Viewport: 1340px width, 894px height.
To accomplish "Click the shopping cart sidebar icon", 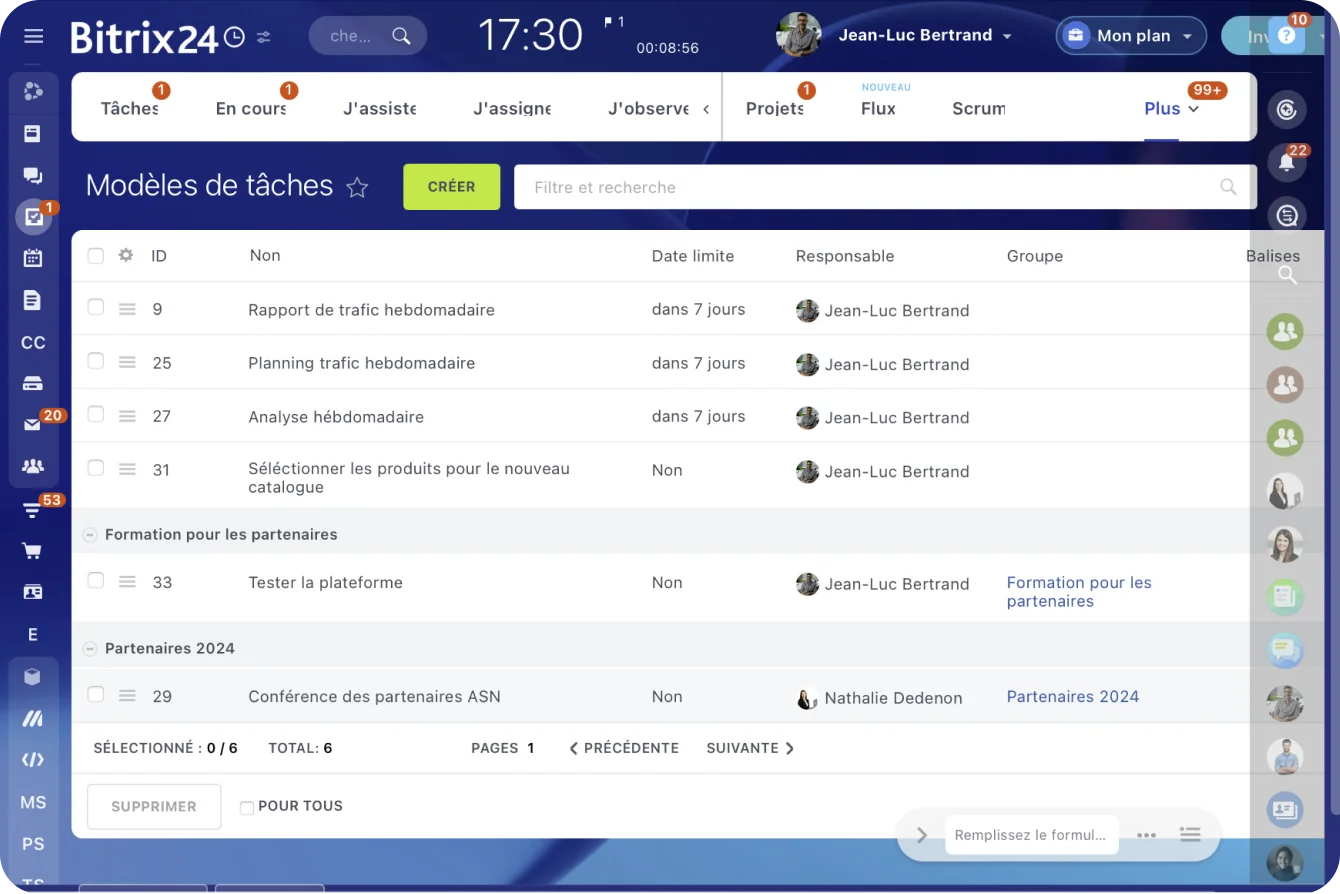I will (x=33, y=551).
